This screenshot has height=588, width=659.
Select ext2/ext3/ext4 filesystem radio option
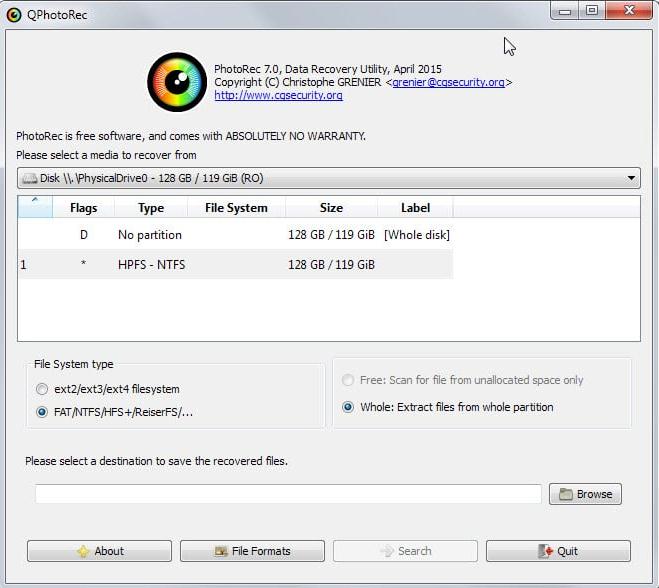click(41, 389)
